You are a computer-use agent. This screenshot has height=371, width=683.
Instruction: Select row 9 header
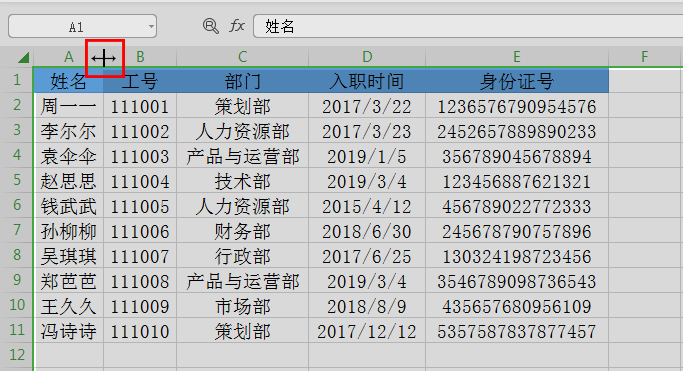coord(17,280)
